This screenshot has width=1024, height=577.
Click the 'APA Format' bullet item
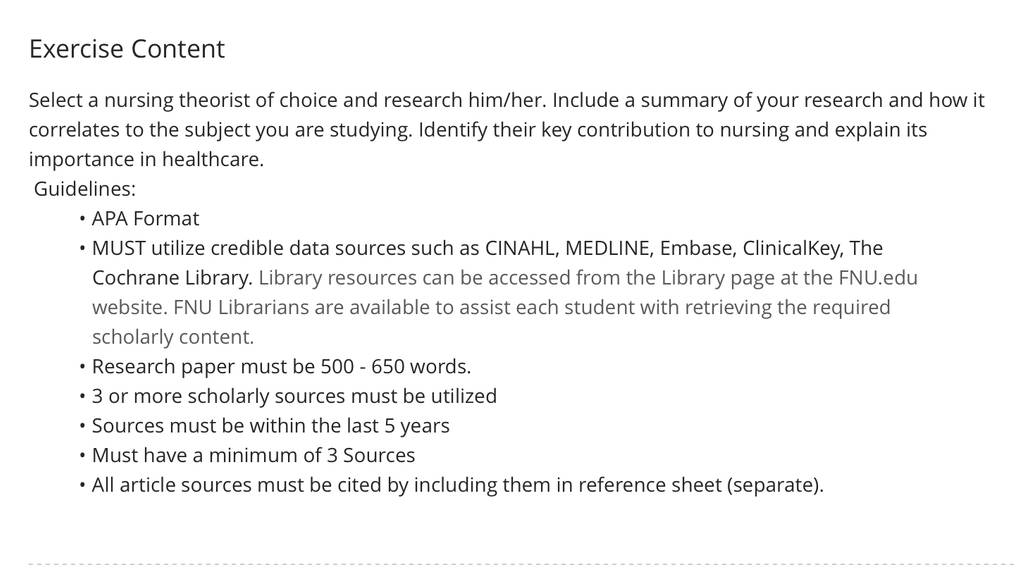(x=145, y=219)
